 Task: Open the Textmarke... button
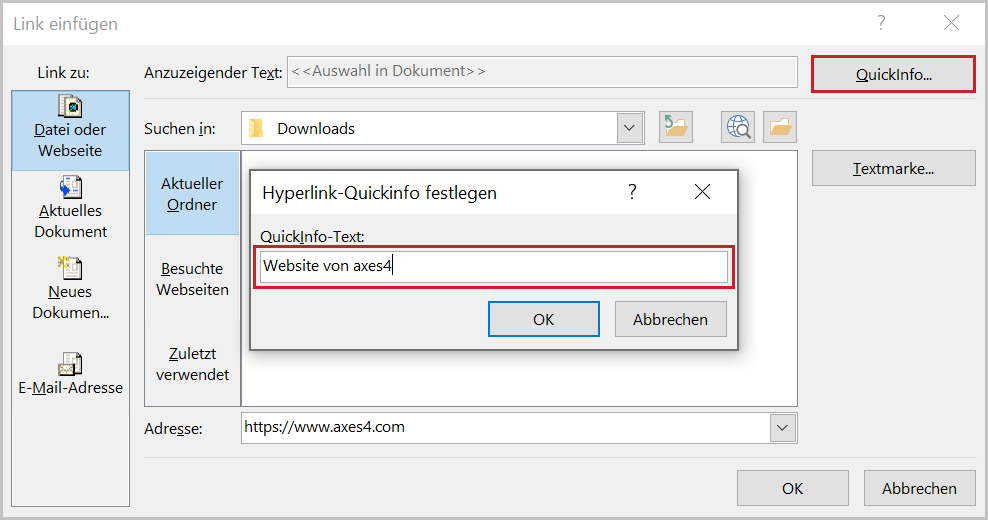893,168
